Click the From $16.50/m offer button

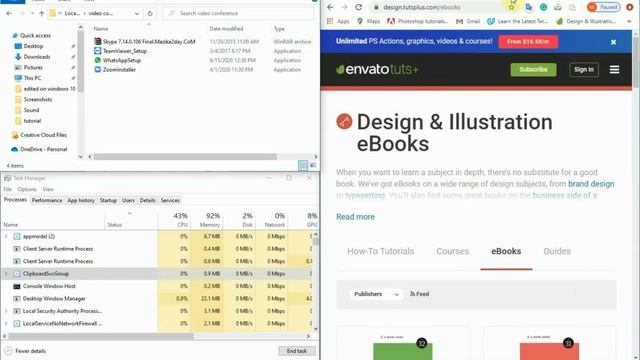528,42
